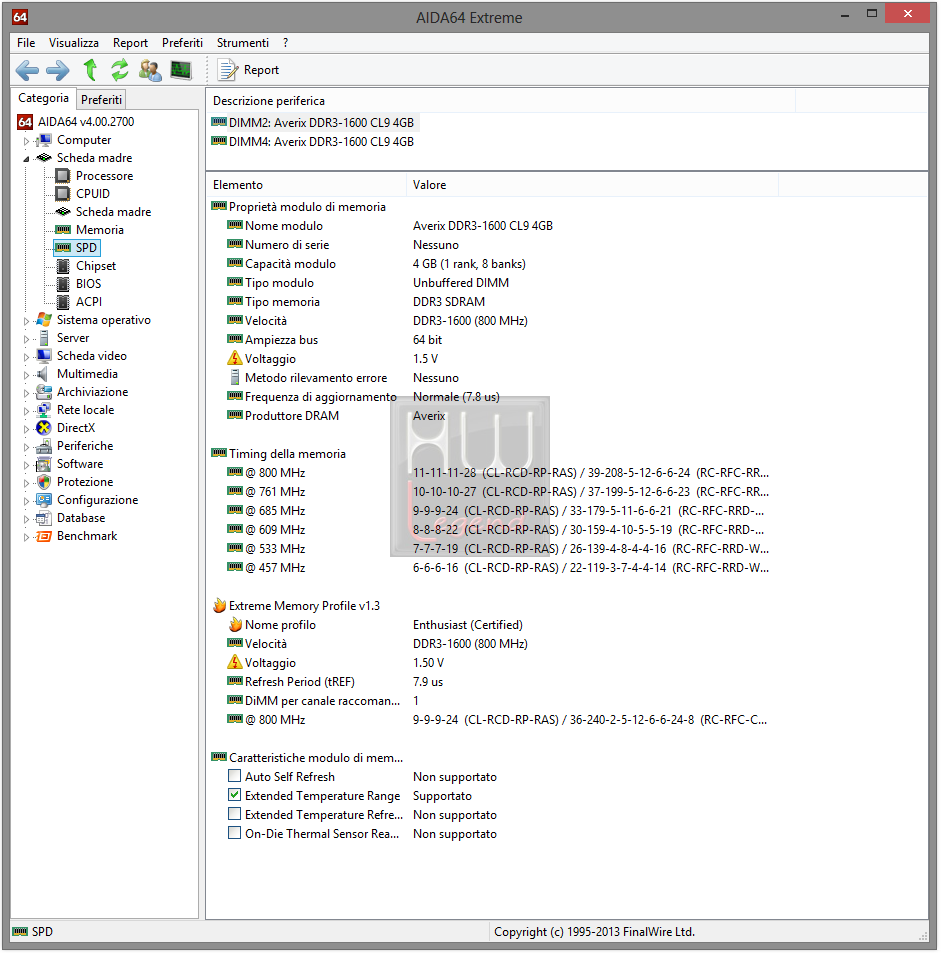941x953 pixels.
Task: Select DIMM4: Averix DDR3-1600 CL9 4GB
Action: (314, 142)
